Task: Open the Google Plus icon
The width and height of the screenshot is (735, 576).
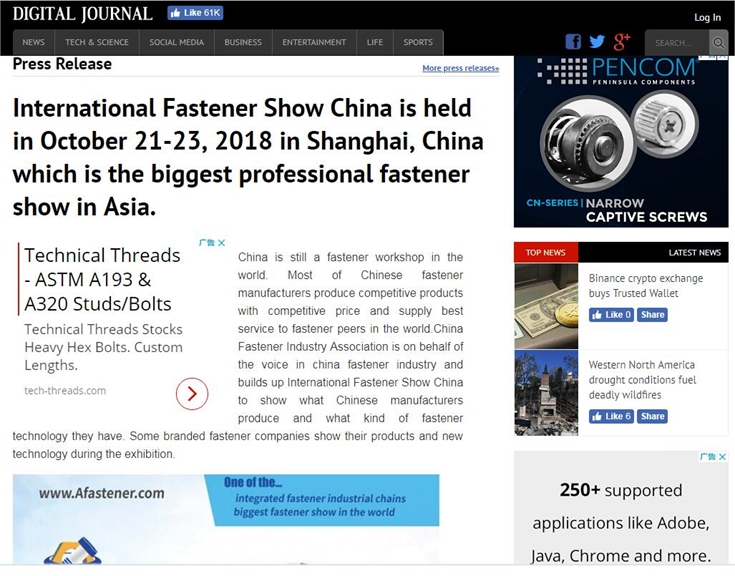Action: 622,42
